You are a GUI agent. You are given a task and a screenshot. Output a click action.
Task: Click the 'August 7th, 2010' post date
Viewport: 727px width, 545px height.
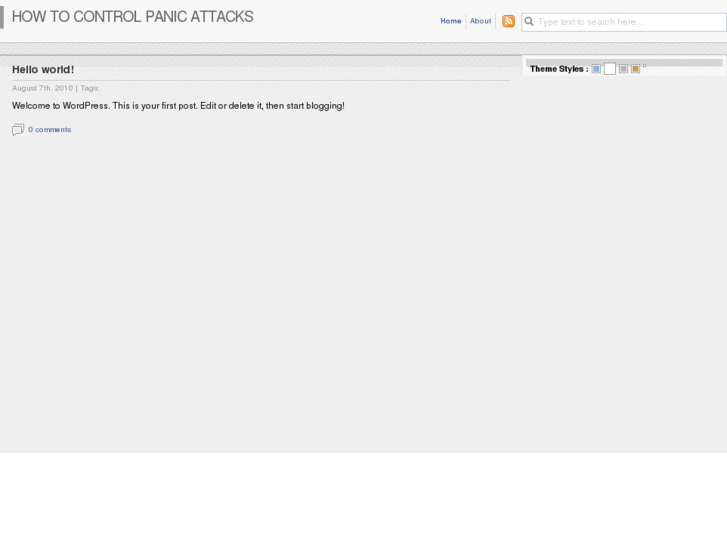click(x=43, y=88)
